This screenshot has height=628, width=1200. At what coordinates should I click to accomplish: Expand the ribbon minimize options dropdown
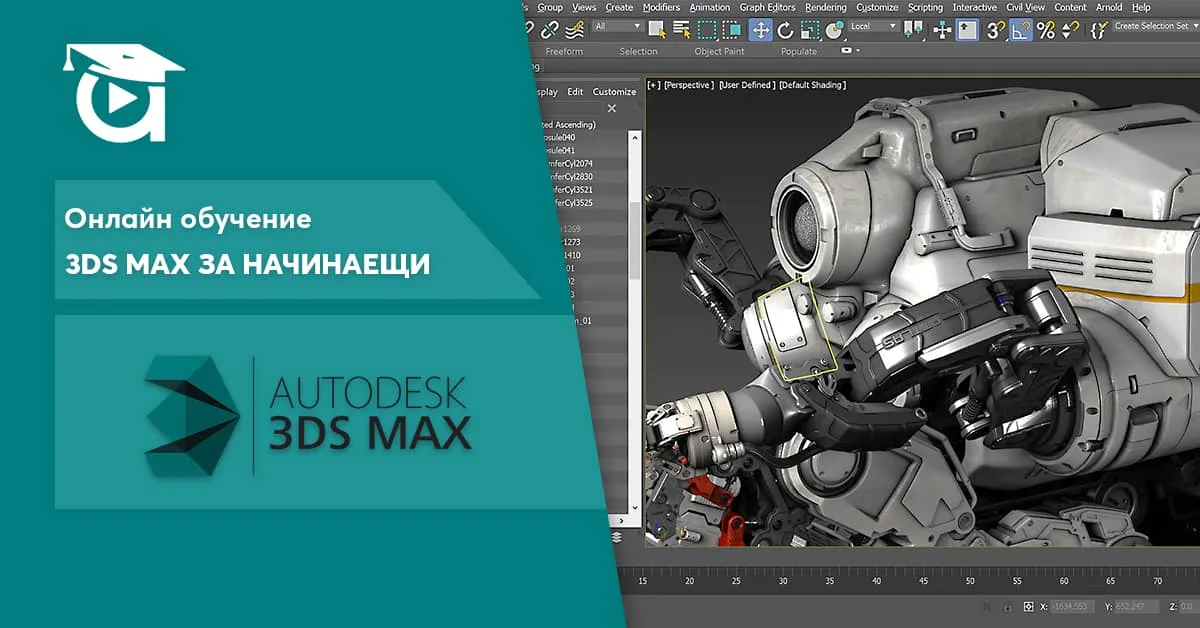(852, 50)
